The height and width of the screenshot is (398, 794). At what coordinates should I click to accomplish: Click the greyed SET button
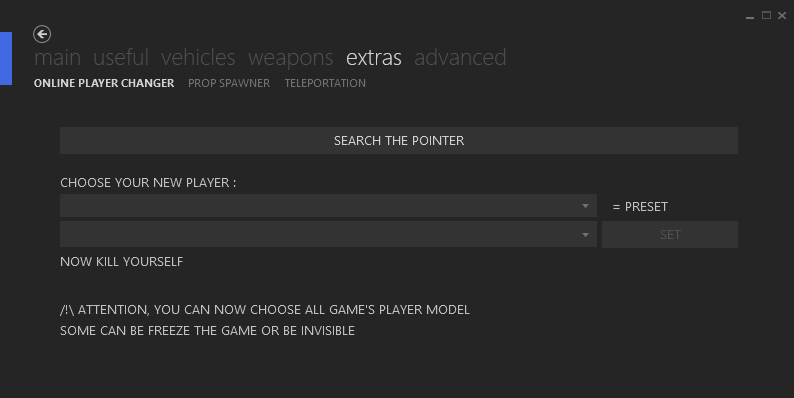tap(669, 234)
